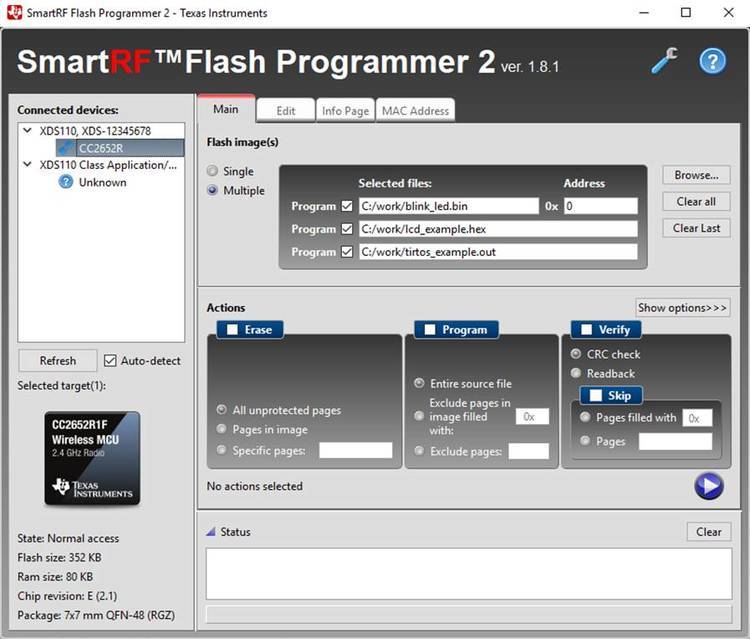
Task: Open the MAC Address tab
Action: tap(415, 111)
